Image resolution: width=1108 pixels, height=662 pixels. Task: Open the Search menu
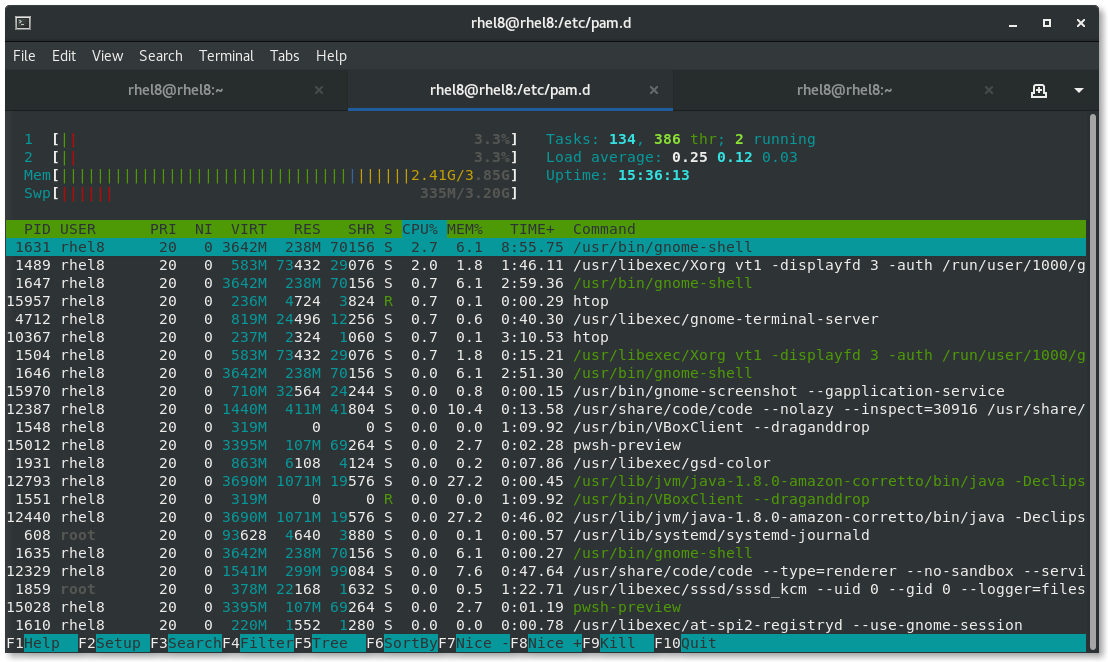(160, 56)
